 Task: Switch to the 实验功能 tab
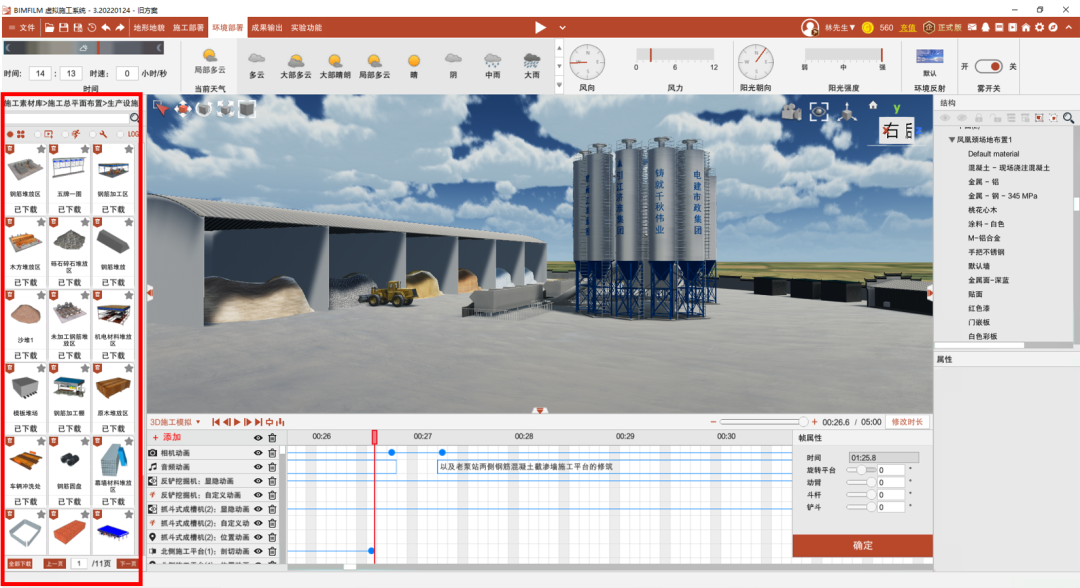306,28
